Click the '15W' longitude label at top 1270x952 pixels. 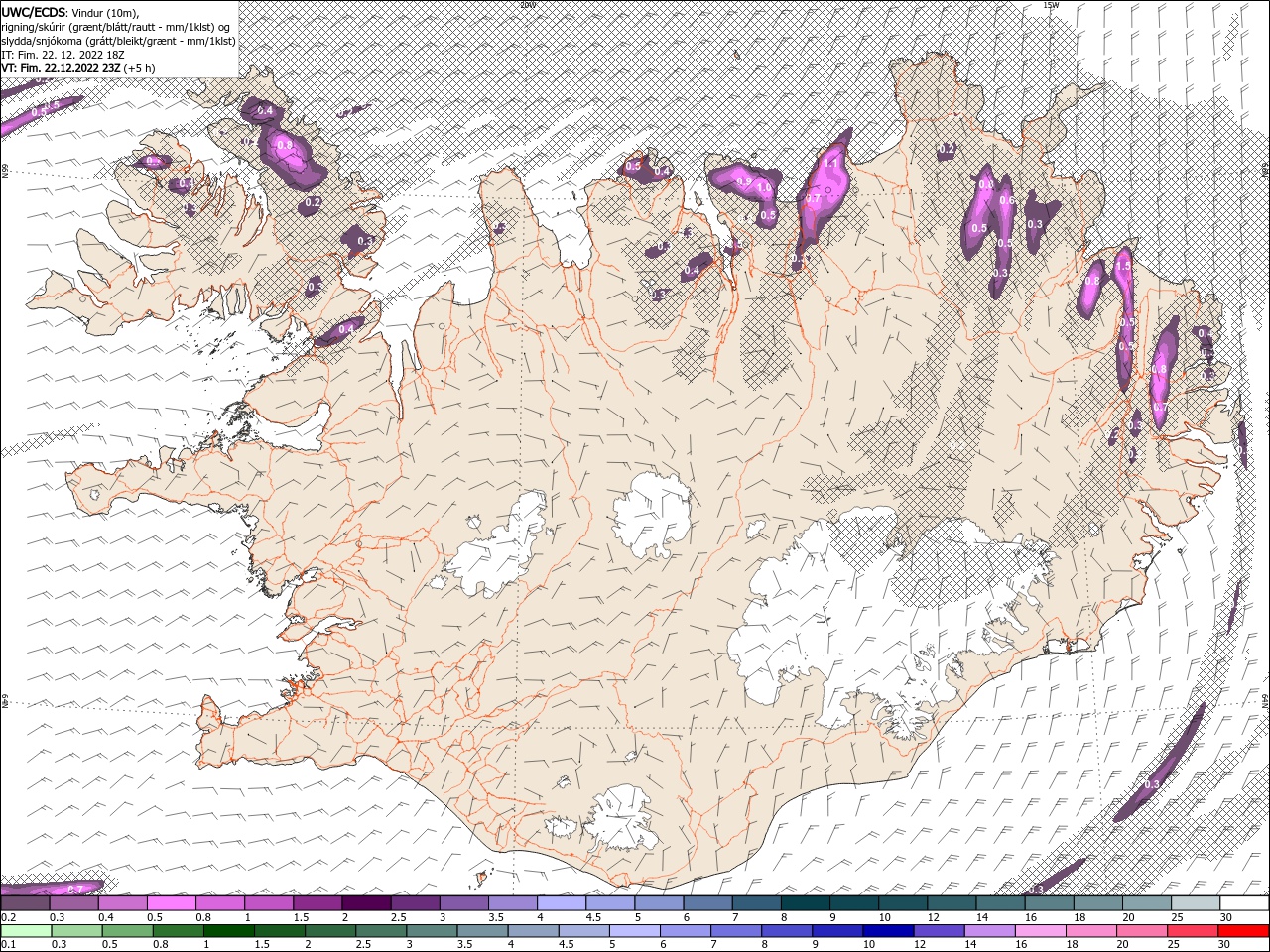tap(1050, 5)
